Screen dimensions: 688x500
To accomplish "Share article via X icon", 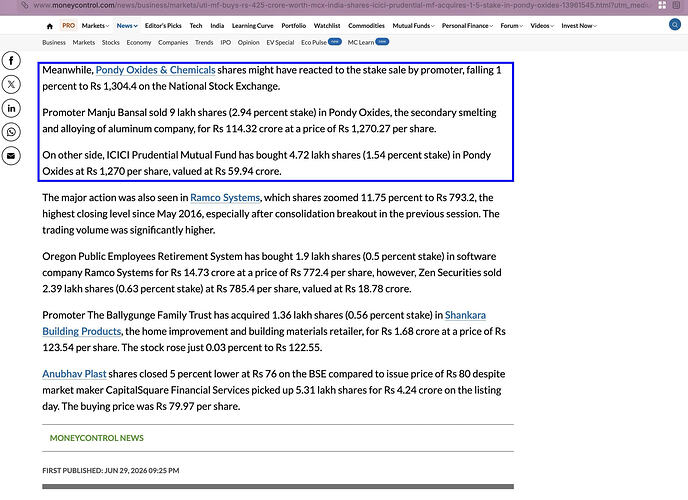I will point(11,84).
